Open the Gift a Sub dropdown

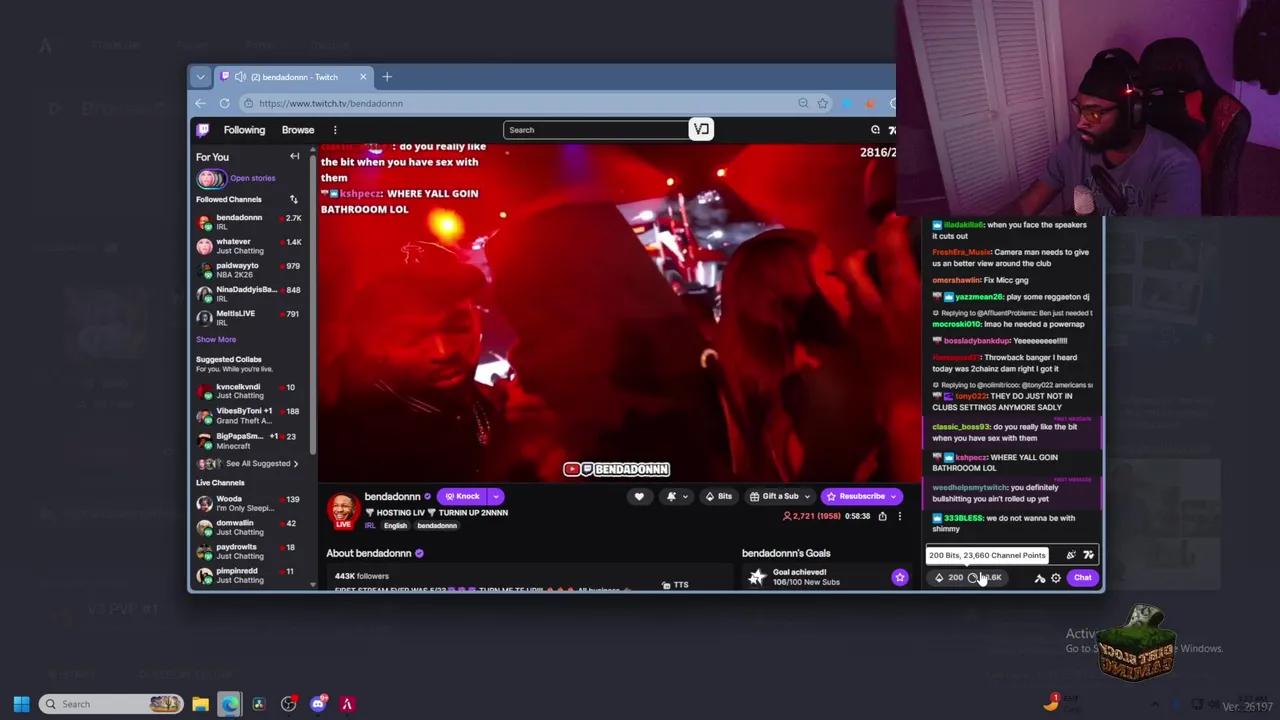779,496
